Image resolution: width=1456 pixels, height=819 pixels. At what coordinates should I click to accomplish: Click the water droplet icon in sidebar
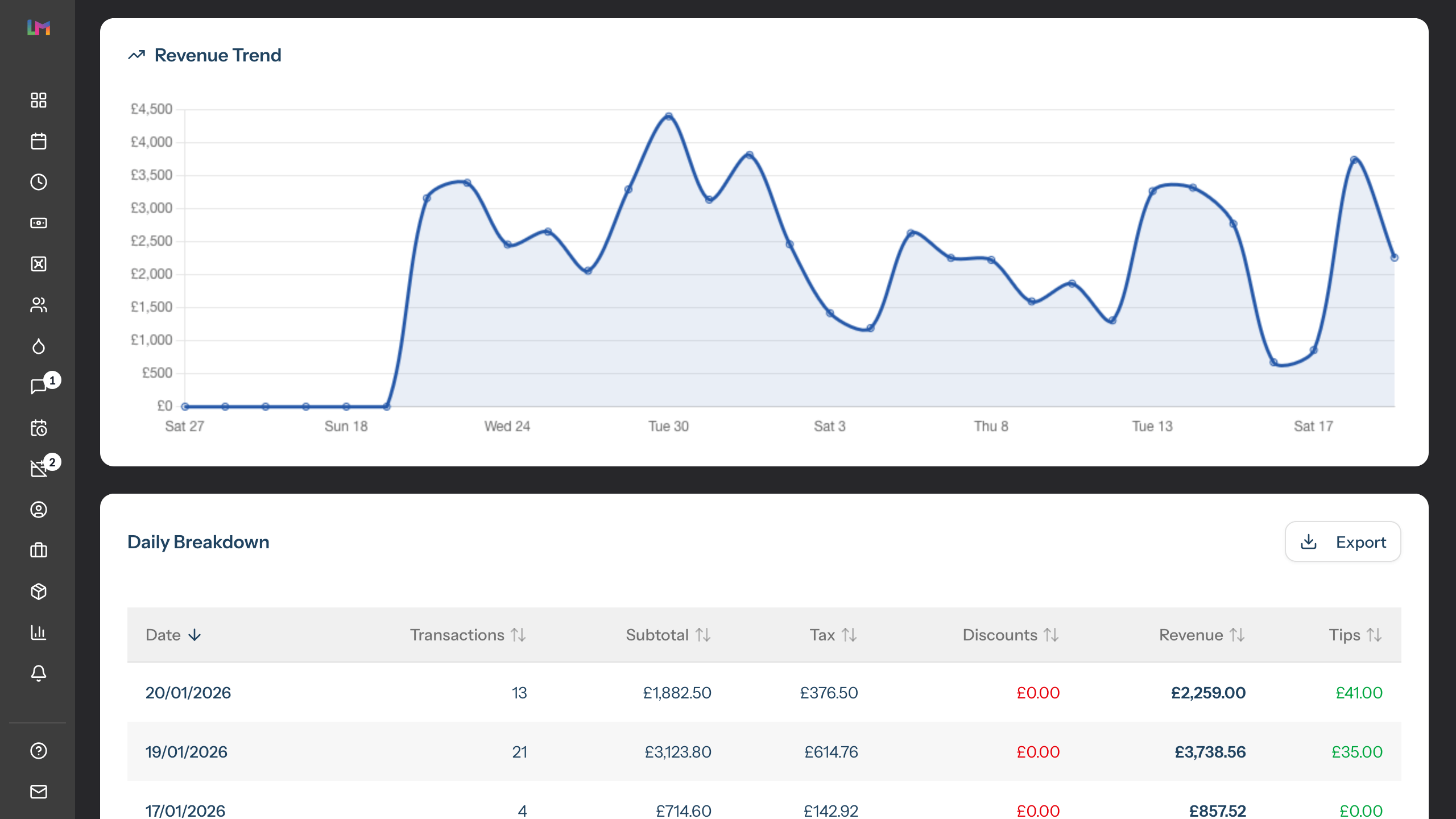pos(38,346)
